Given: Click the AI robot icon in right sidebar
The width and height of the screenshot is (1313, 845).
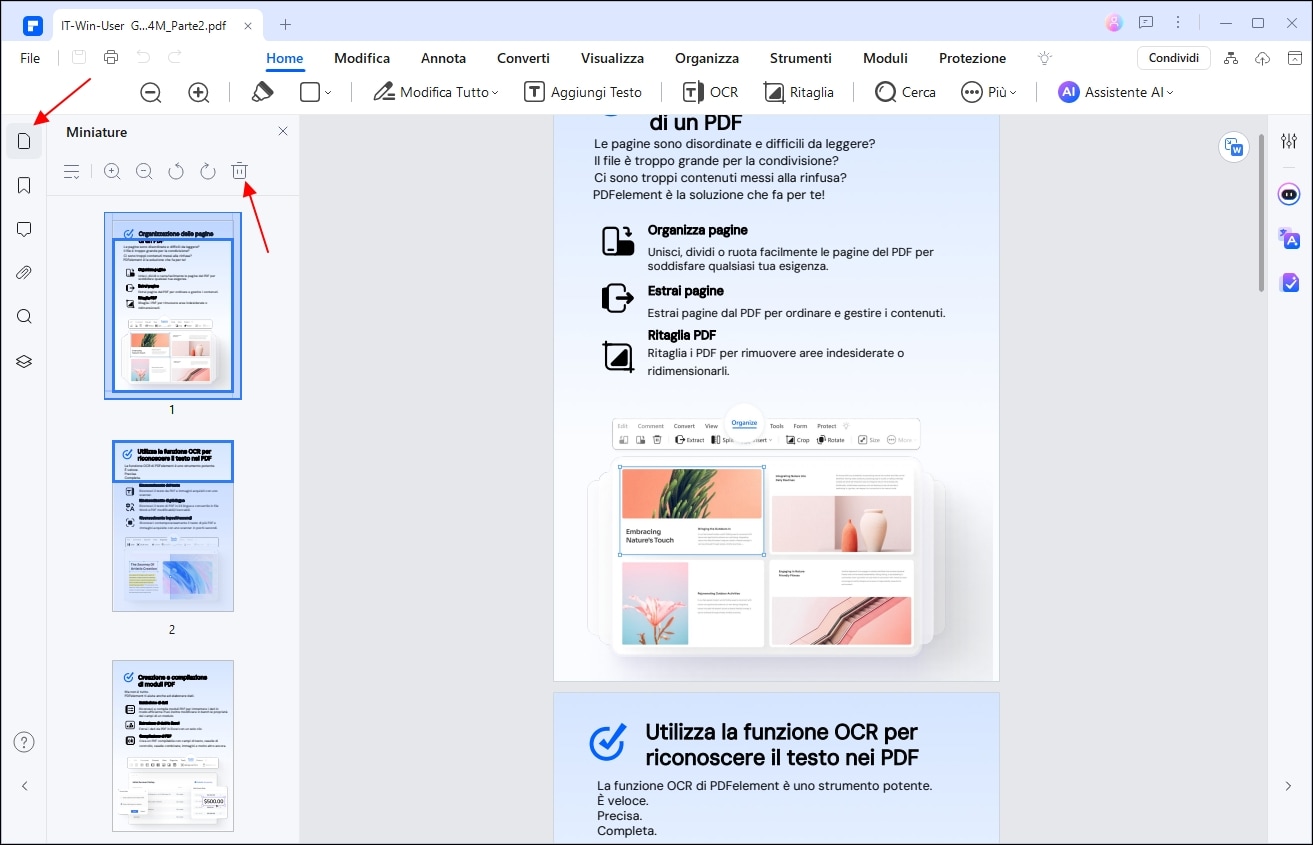Looking at the screenshot, I should coord(1289,194).
